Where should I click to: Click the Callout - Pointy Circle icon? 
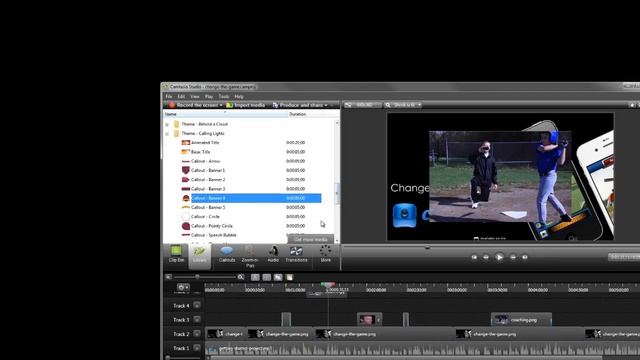(x=186, y=226)
